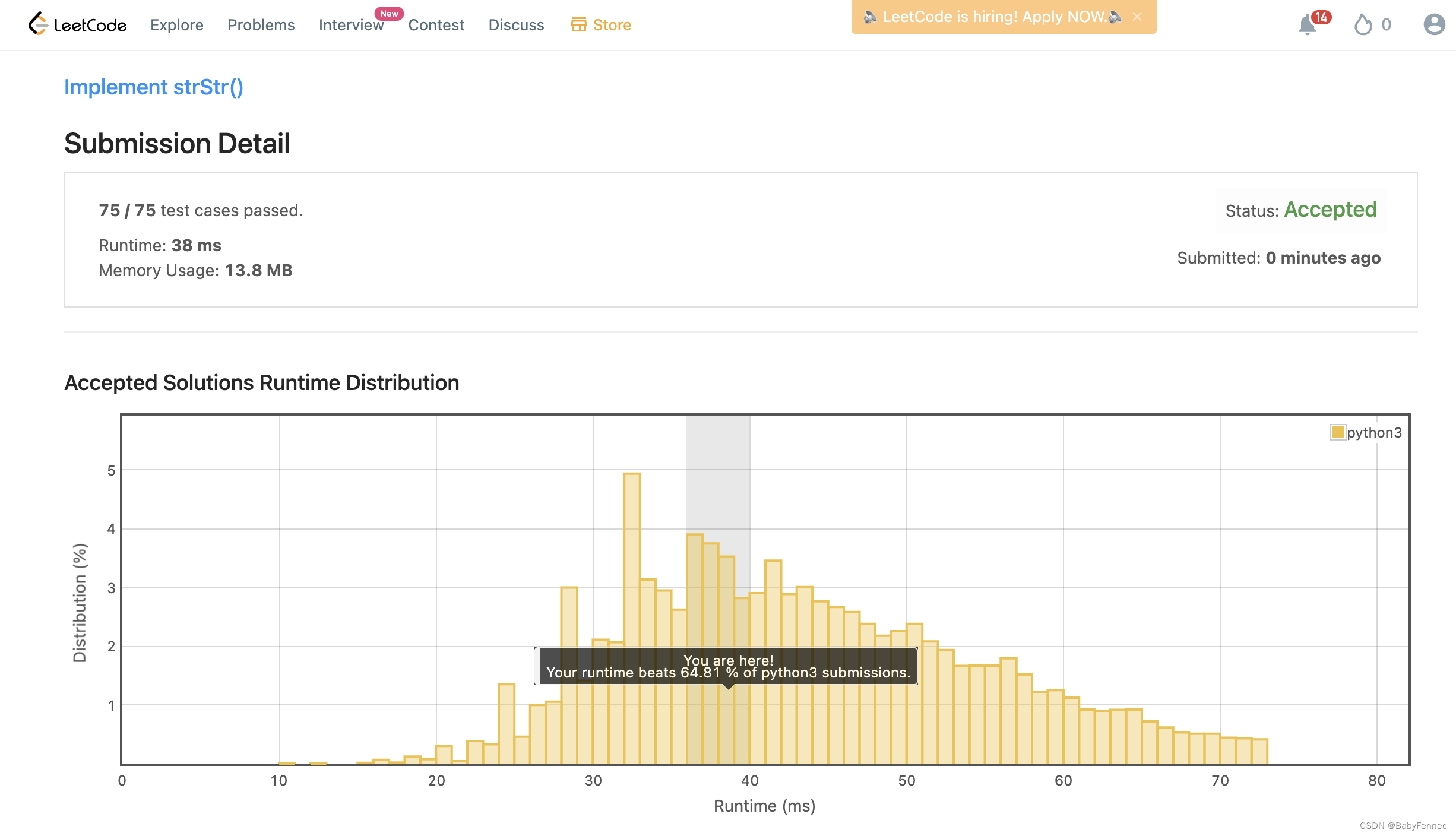Navigate to Contest page

tap(436, 25)
